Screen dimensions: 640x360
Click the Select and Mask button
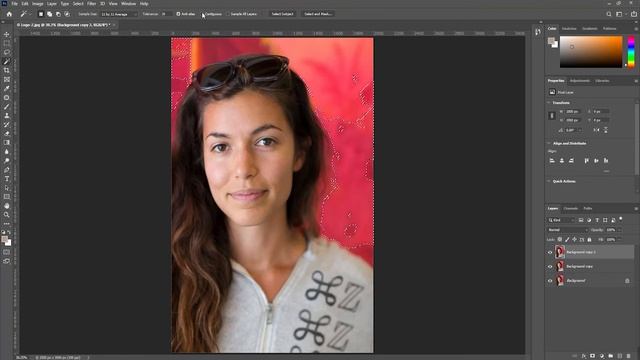click(x=318, y=14)
